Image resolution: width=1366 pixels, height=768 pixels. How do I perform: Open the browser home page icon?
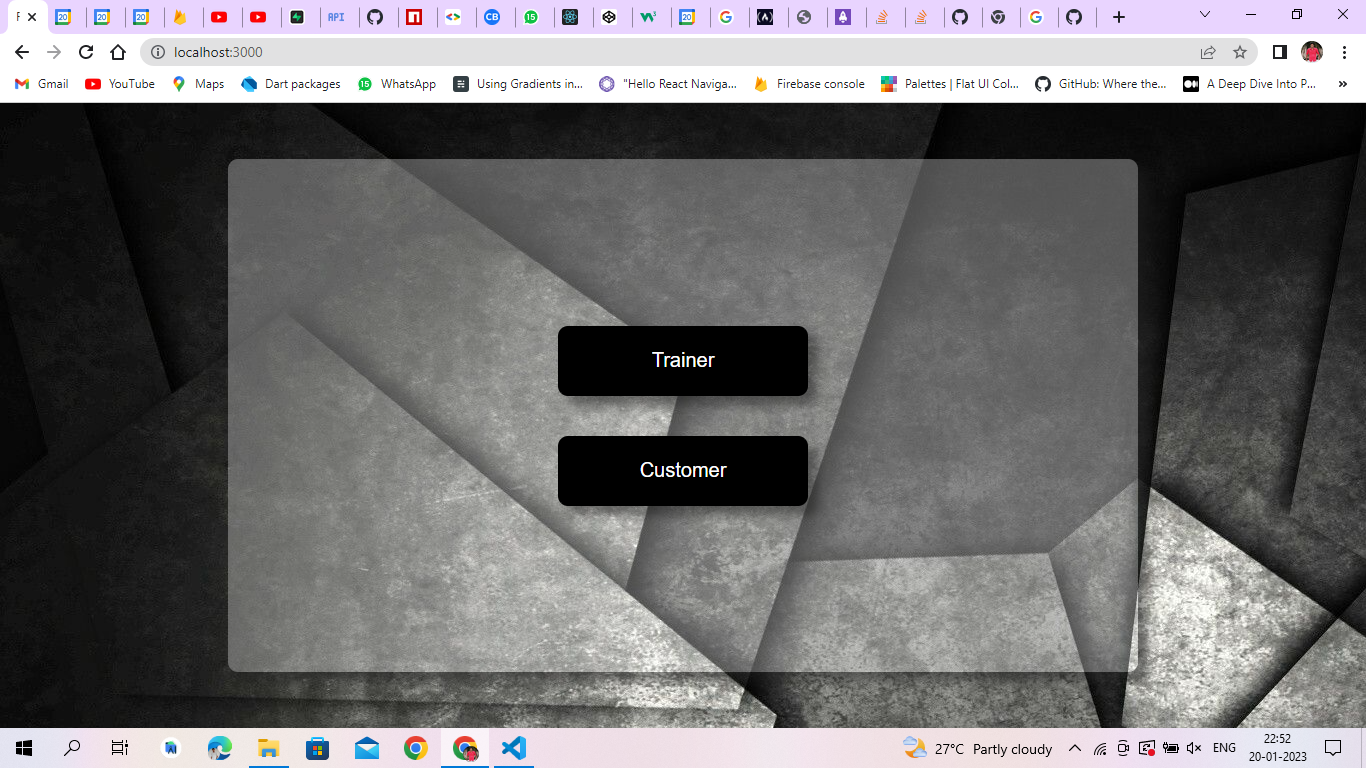[118, 52]
